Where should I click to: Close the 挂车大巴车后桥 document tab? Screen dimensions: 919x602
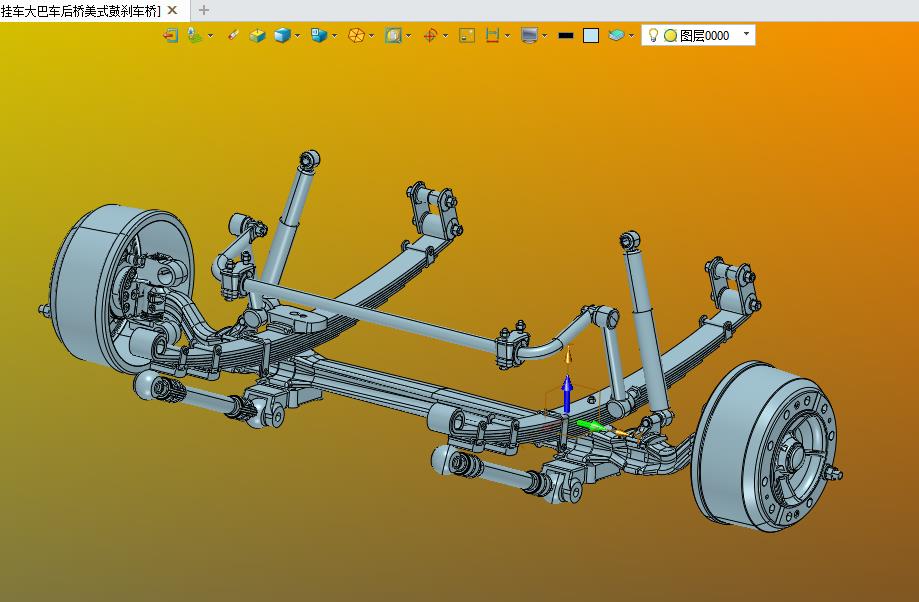pyautogui.click(x=172, y=10)
